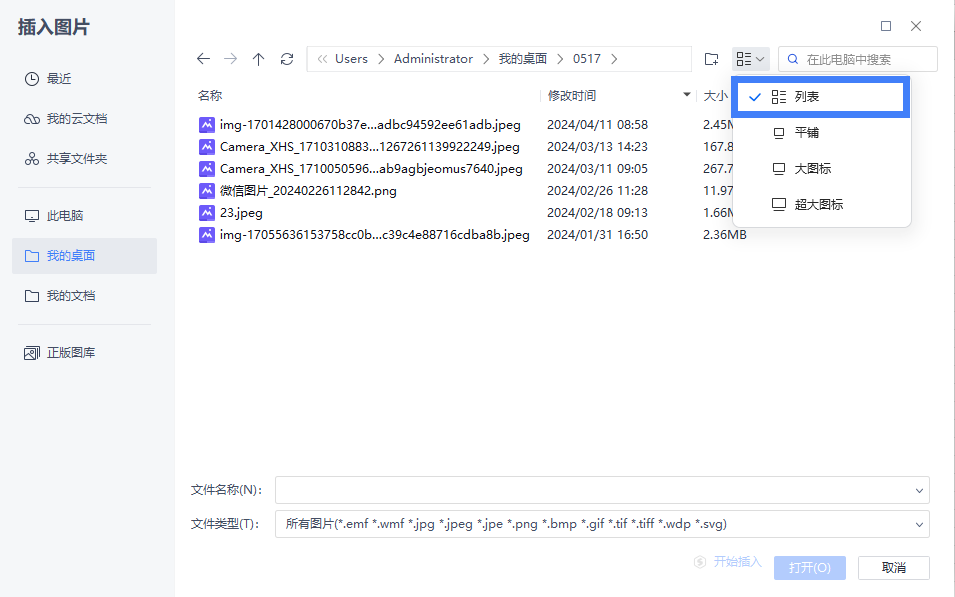Create a new folder using toolbar icon
The height and width of the screenshot is (597, 955).
pyautogui.click(x=711, y=59)
